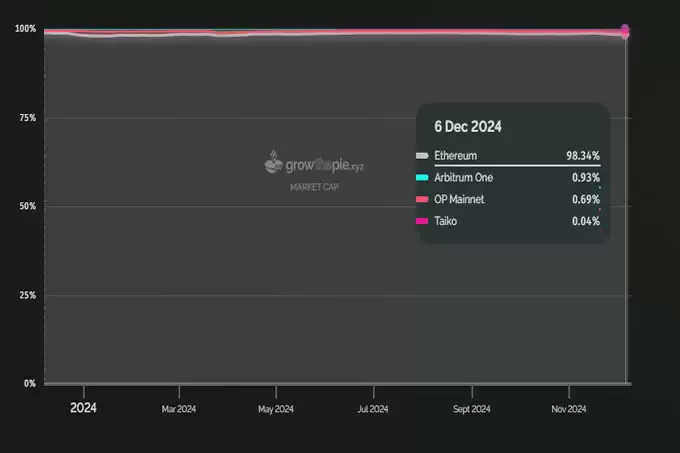Click the 6 Dec 2024 tooltip date

(468, 127)
